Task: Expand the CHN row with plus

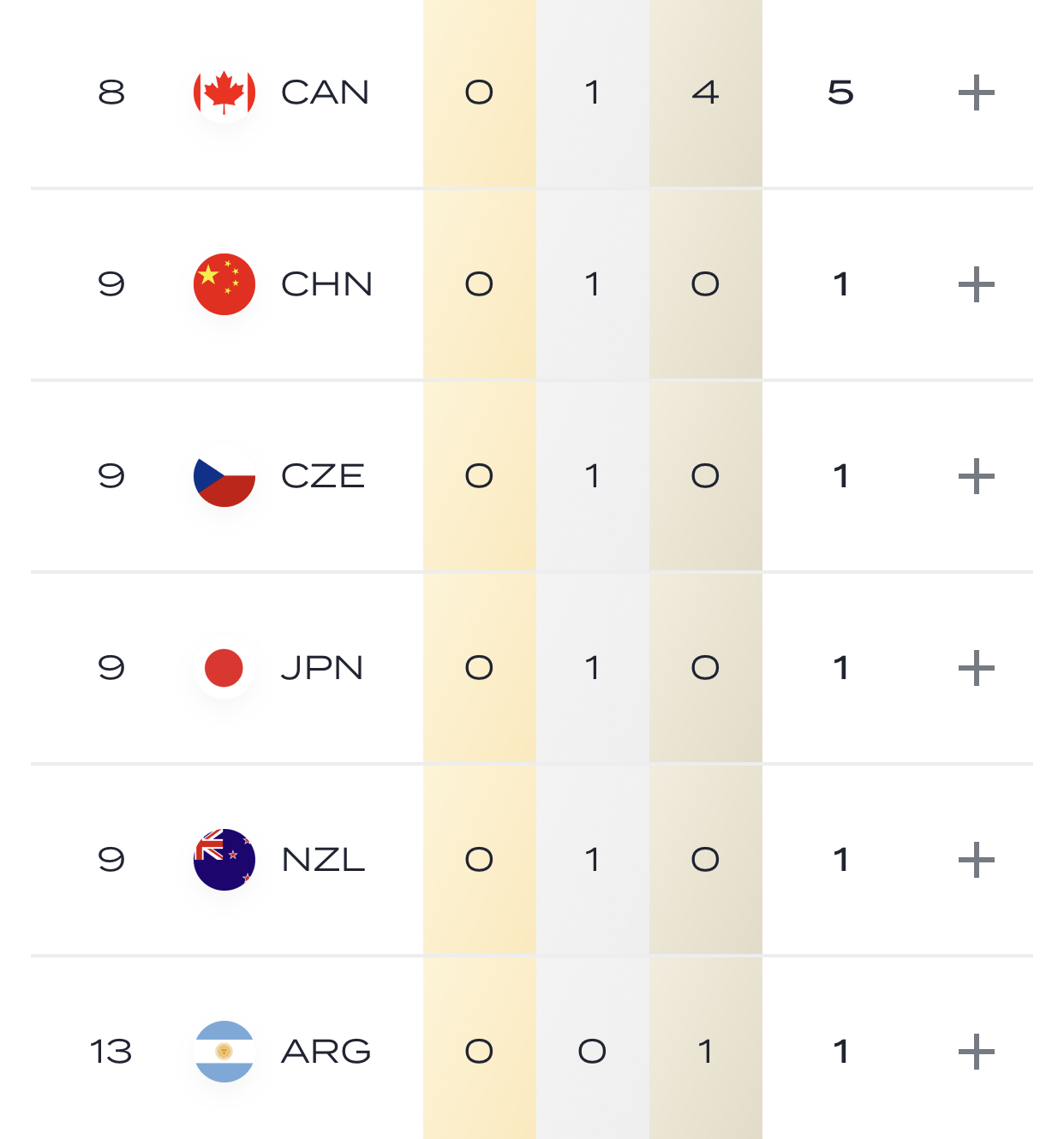Action: tap(977, 284)
